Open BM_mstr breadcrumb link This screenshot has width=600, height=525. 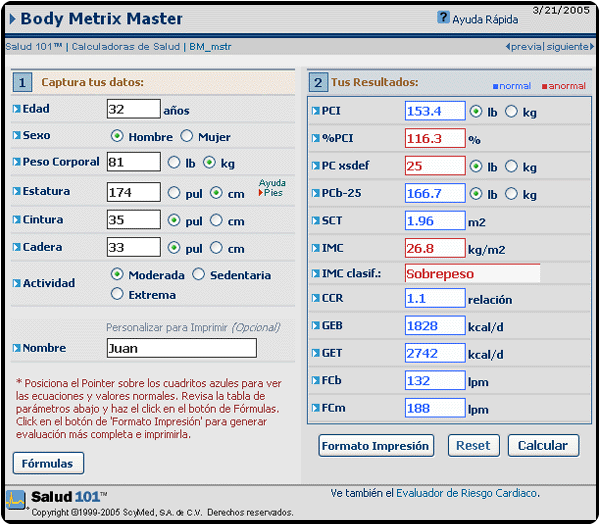tap(210, 47)
